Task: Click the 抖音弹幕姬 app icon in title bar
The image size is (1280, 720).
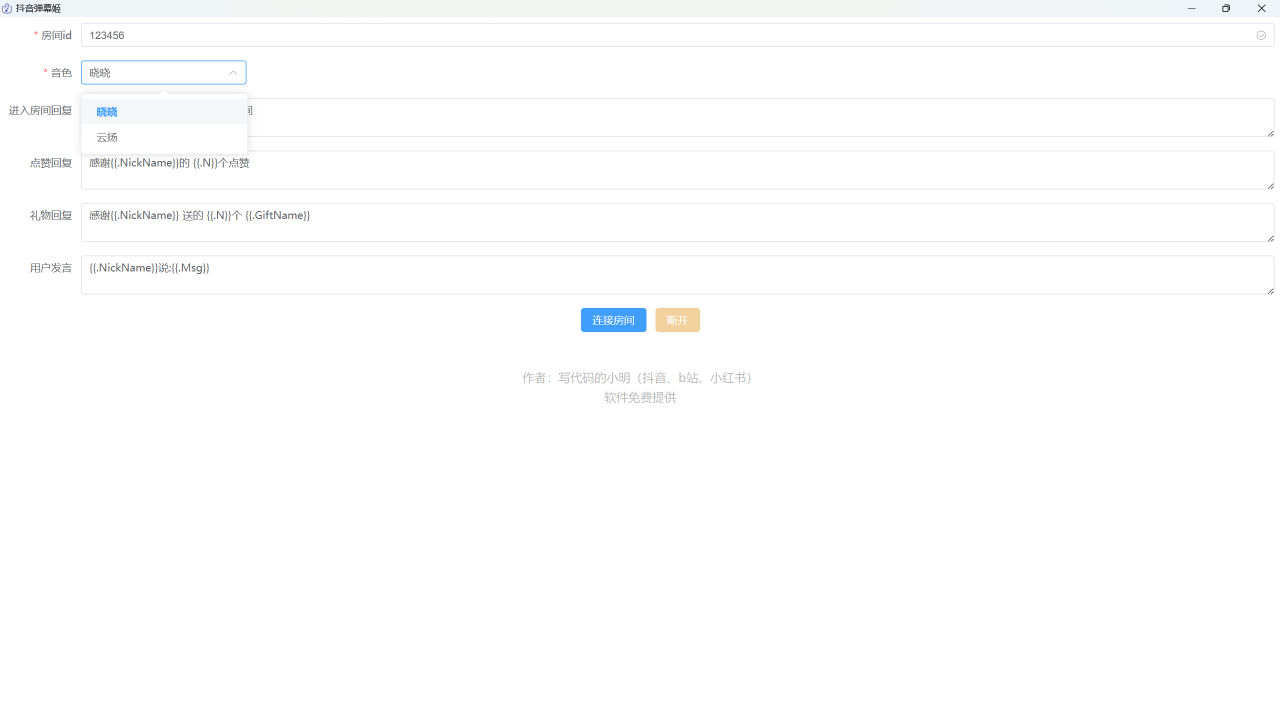Action: point(7,8)
